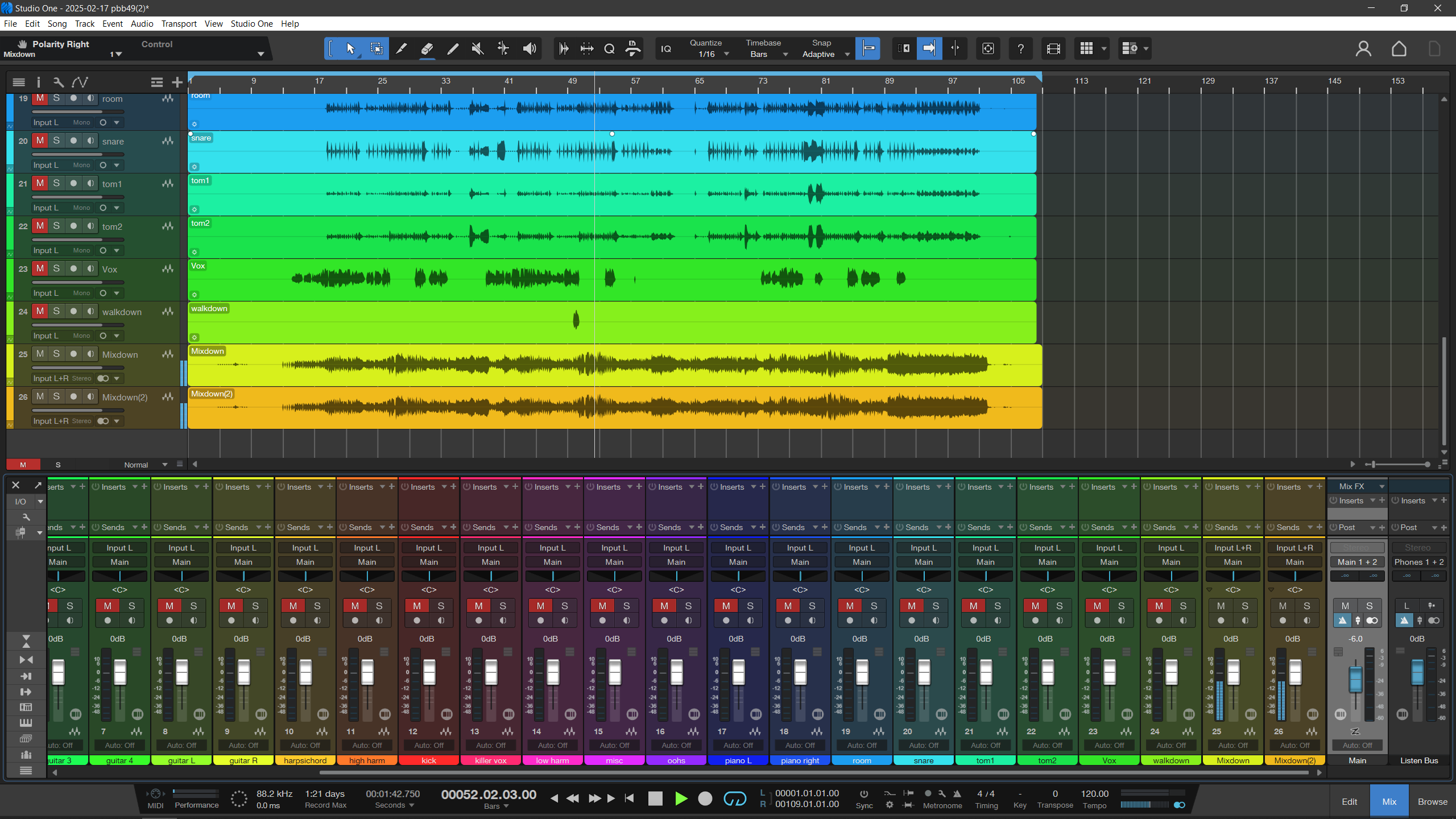Open the Quantize 1/16 dropdown

click(x=726, y=55)
